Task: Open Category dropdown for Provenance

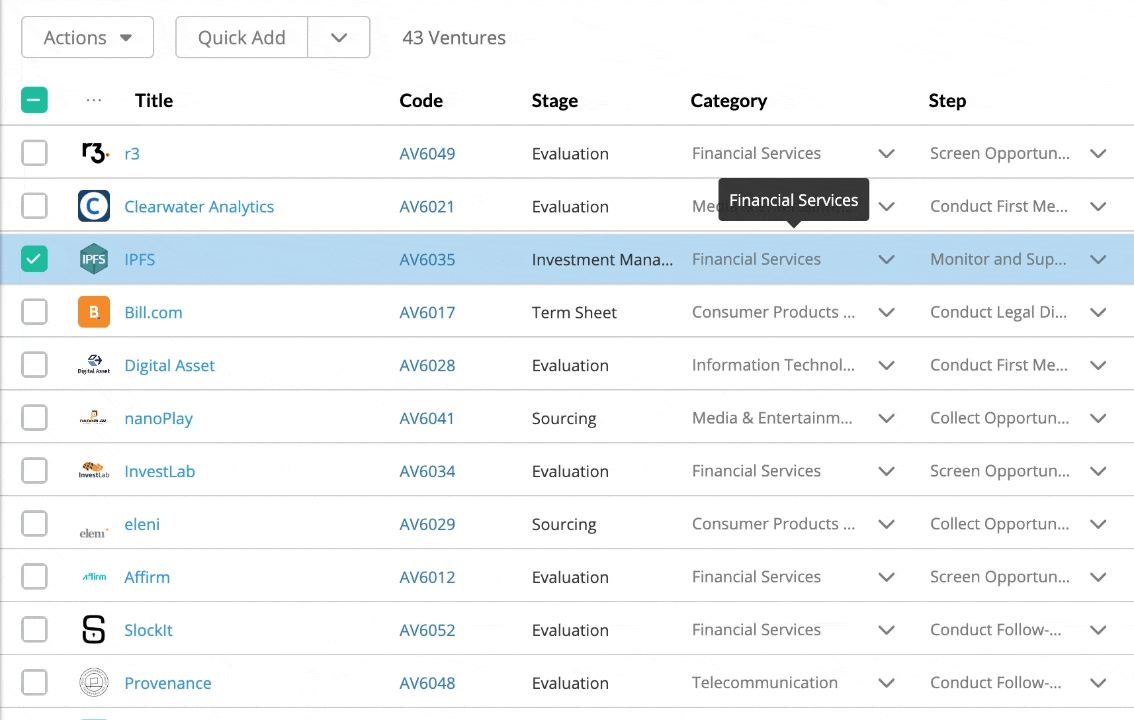Action: coord(887,682)
